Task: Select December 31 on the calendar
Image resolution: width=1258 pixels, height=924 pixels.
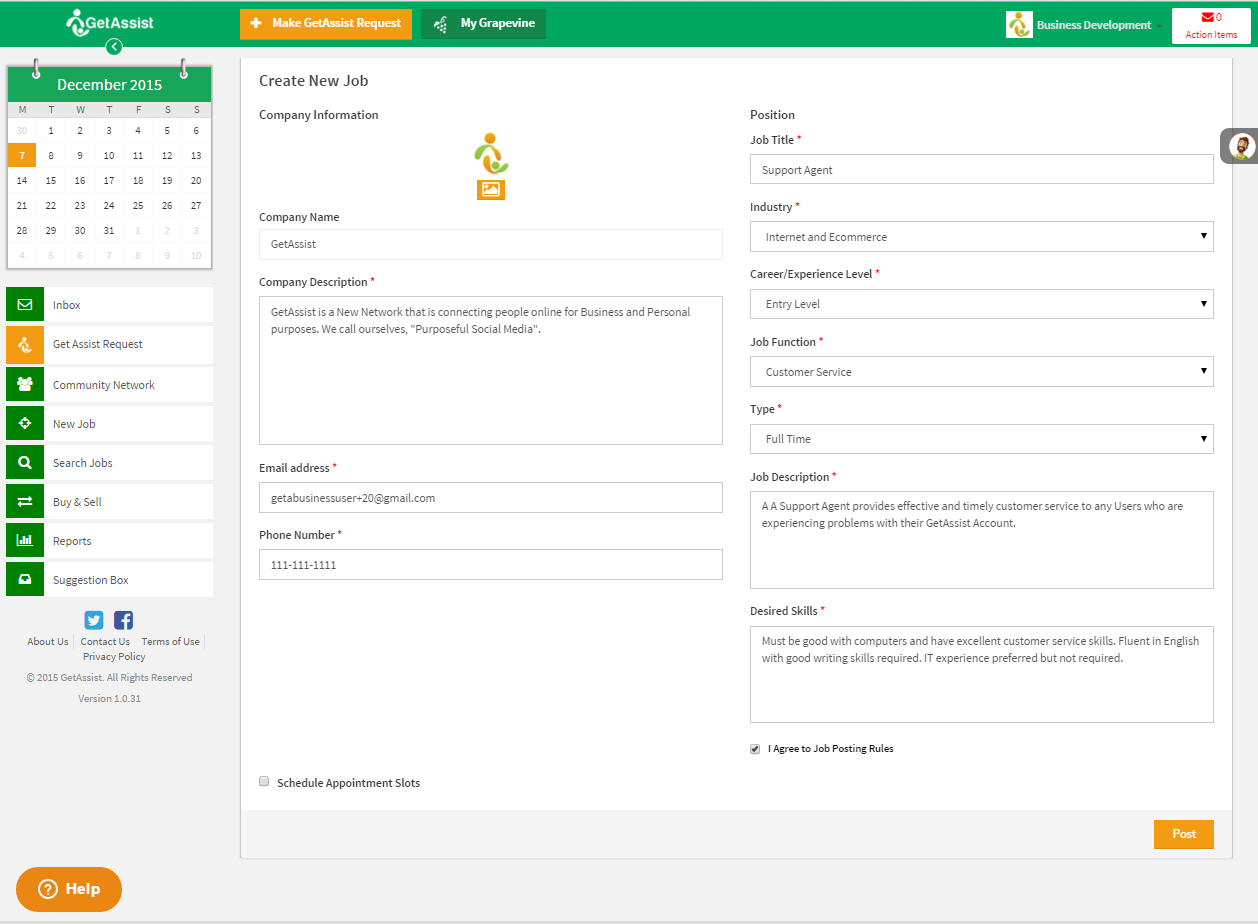Action: (109, 230)
